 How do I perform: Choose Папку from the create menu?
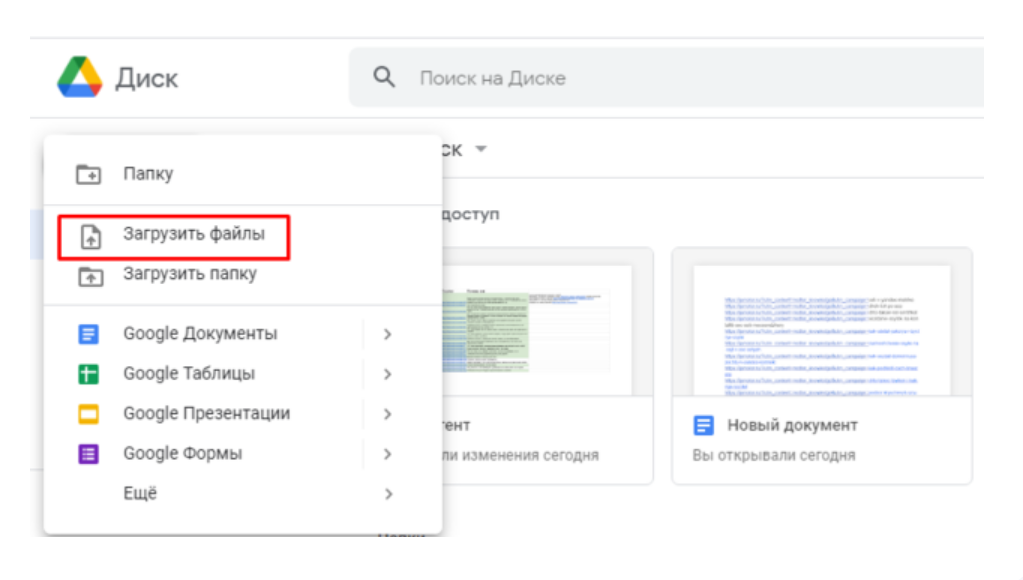pyautogui.click(x=148, y=174)
